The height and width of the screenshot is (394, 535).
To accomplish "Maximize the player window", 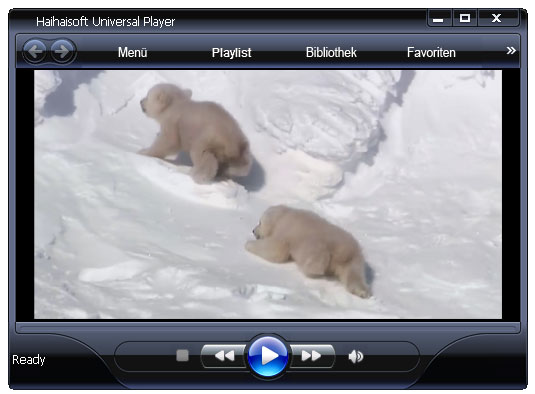I will pyautogui.click(x=465, y=18).
